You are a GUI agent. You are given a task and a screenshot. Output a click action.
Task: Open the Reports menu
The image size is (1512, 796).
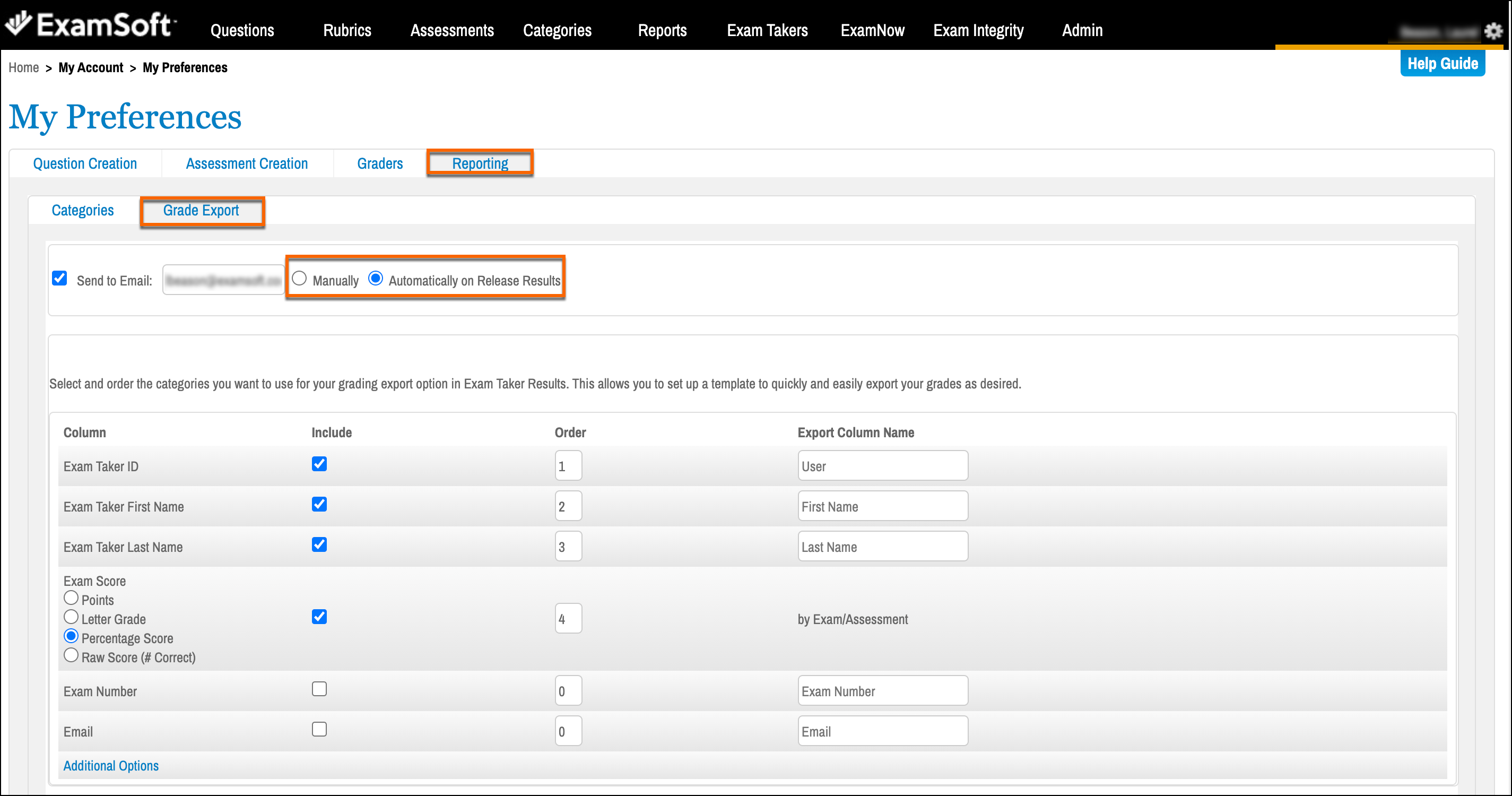662,31
